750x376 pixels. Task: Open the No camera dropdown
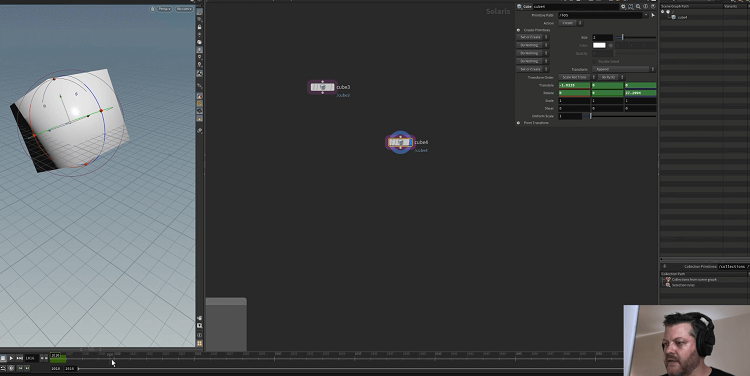coord(184,9)
